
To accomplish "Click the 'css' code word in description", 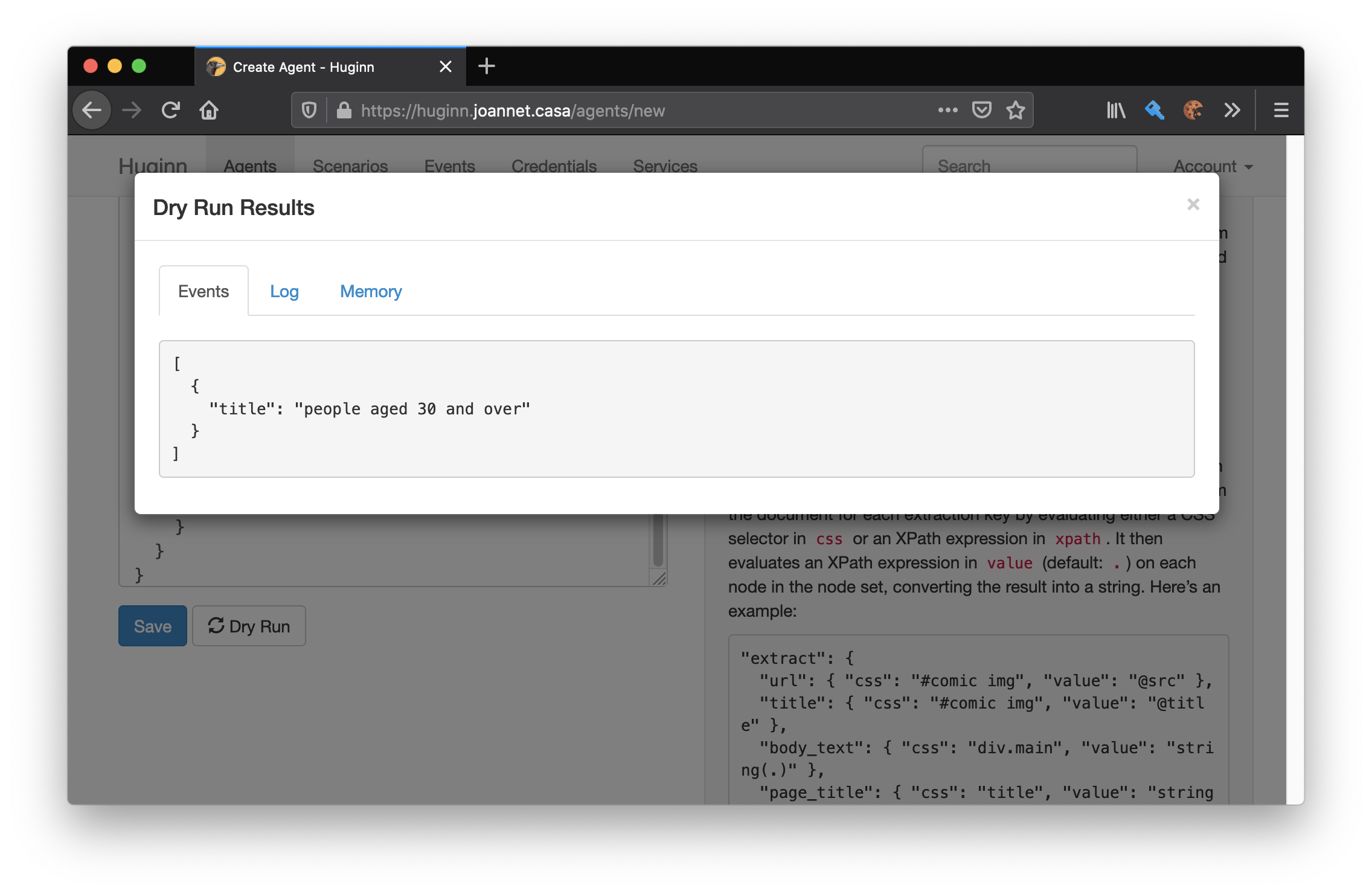I will [829, 539].
